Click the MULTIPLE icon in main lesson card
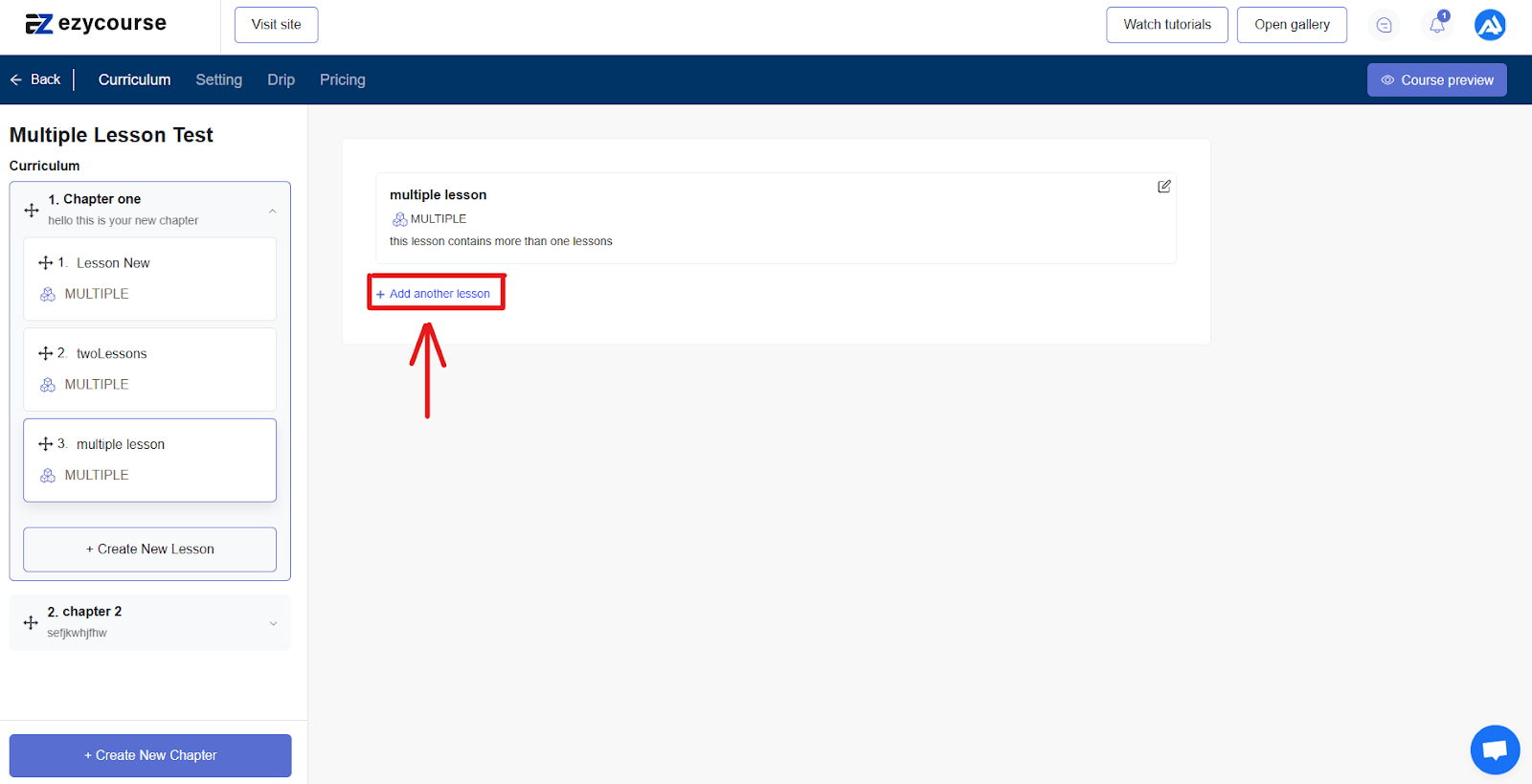 [x=399, y=219]
